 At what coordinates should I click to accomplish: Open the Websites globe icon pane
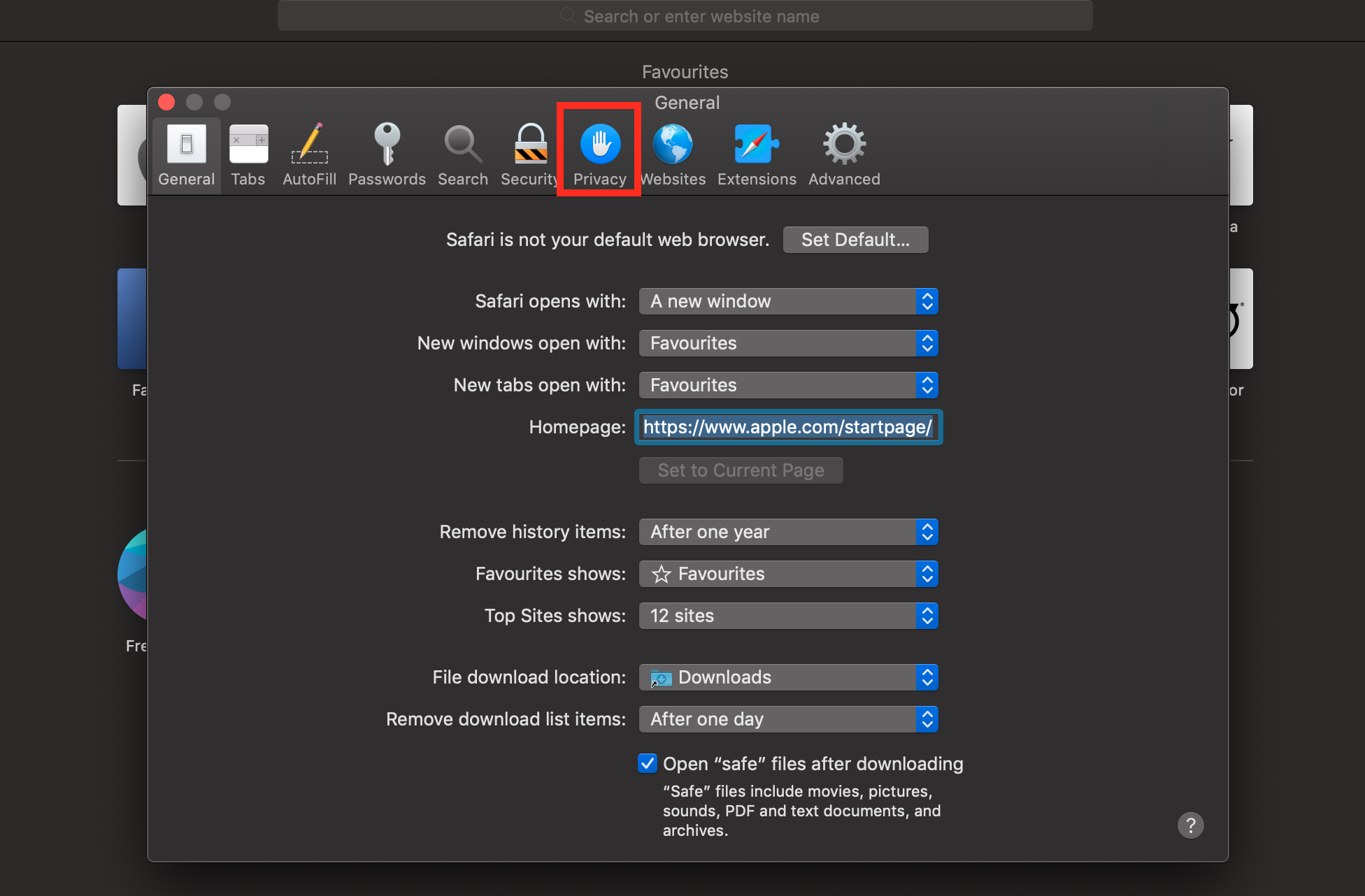click(673, 154)
